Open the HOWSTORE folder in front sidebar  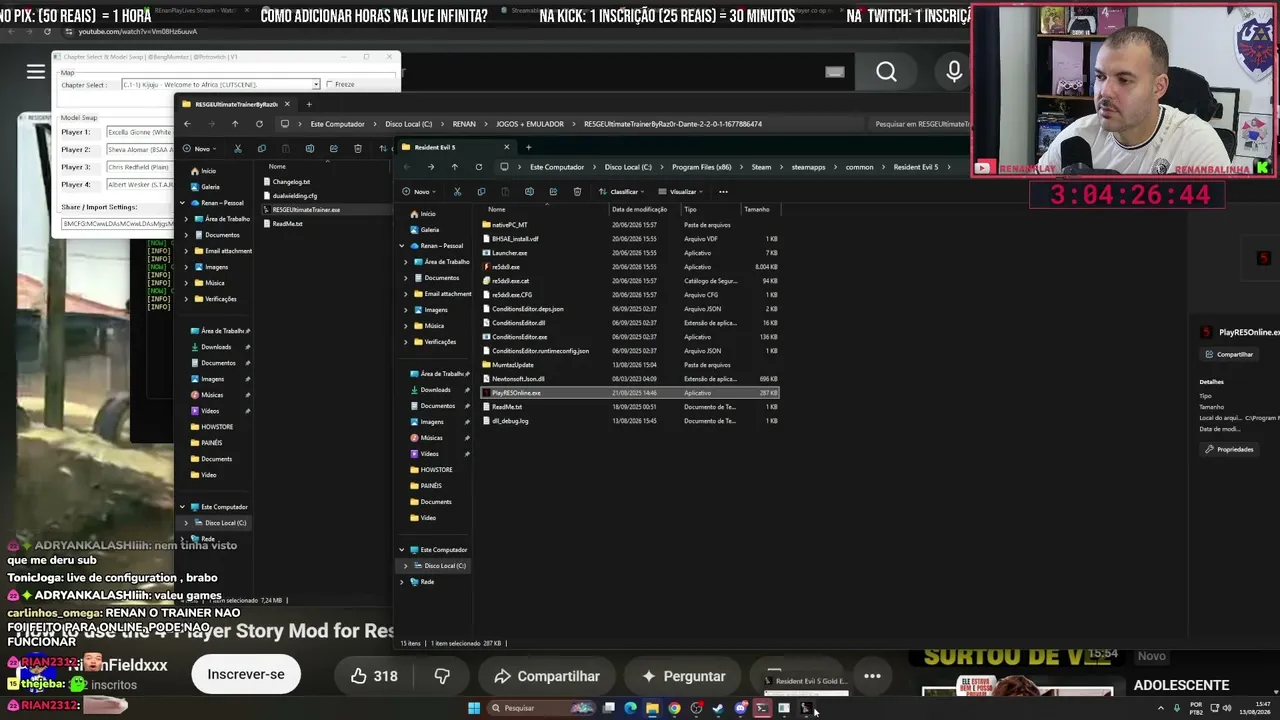coord(436,470)
